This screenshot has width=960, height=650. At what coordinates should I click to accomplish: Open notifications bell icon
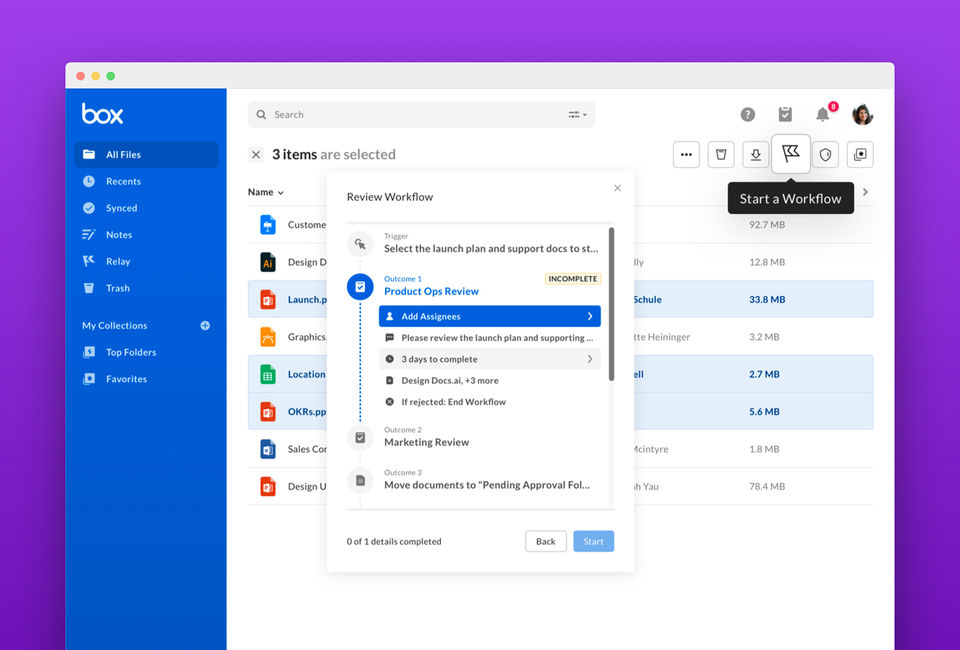coord(822,114)
